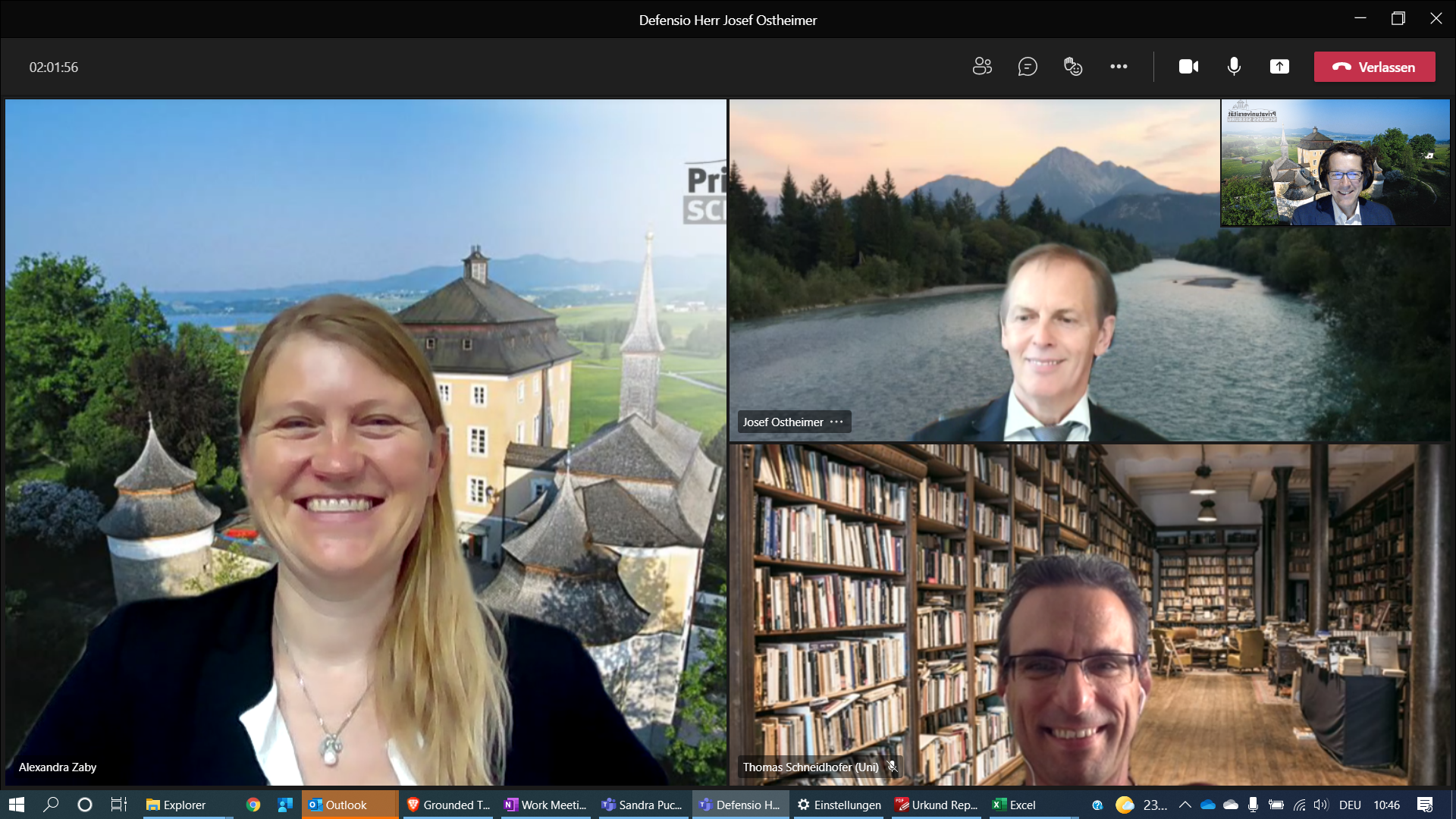Open the raise hand reactions menu
The height and width of the screenshot is (819, 1456).
tap(1073, 67)
